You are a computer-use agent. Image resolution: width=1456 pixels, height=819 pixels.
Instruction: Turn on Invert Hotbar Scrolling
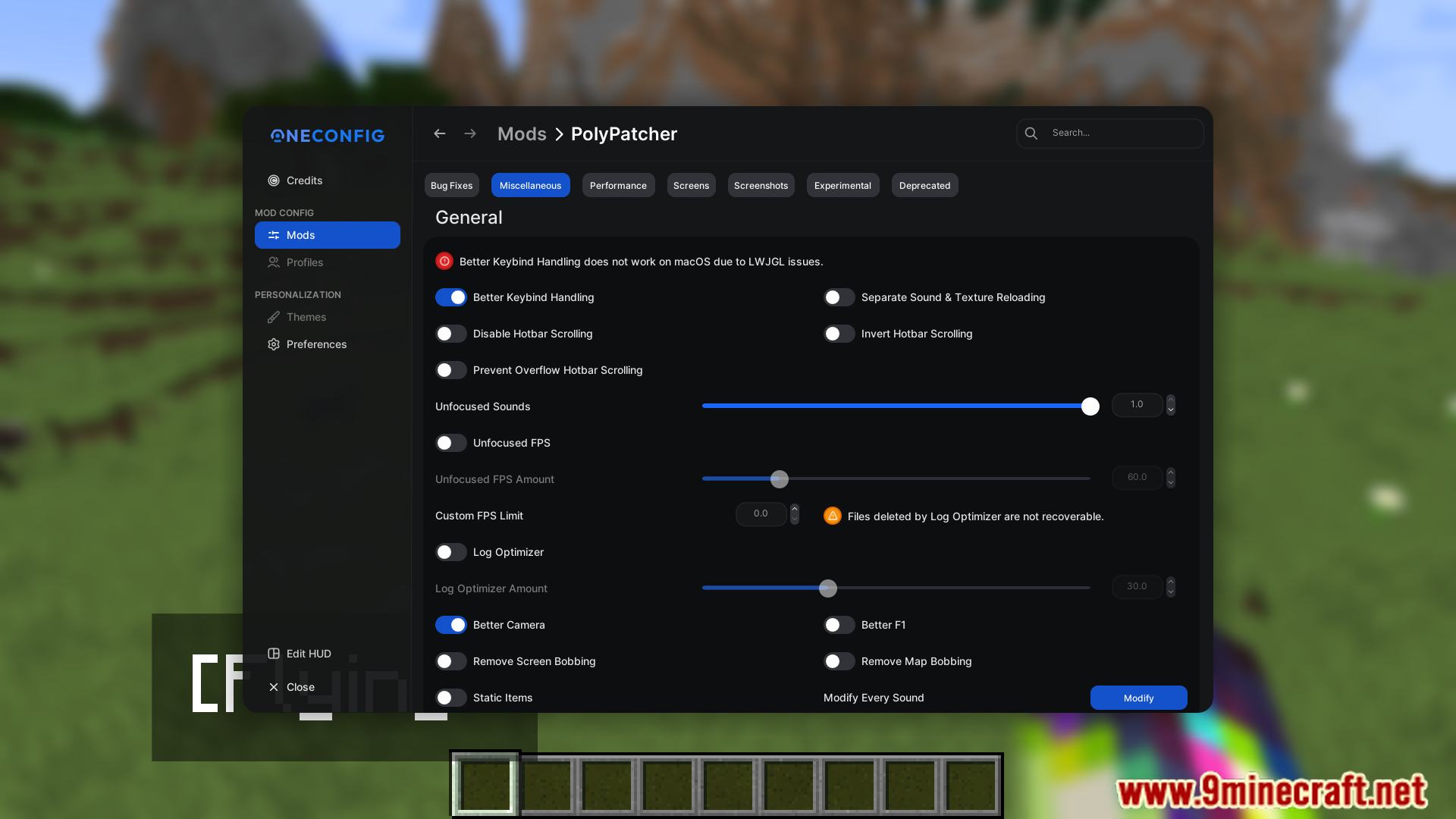[839, 334]
